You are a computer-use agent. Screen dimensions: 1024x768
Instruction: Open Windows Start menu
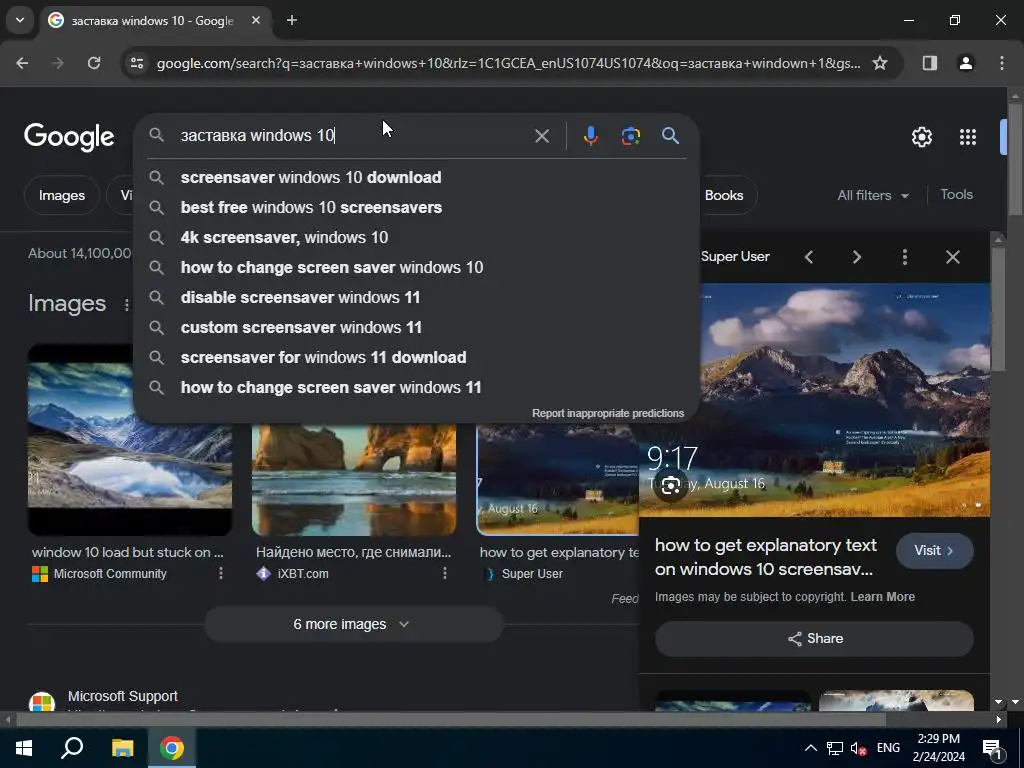click(24, 748)
